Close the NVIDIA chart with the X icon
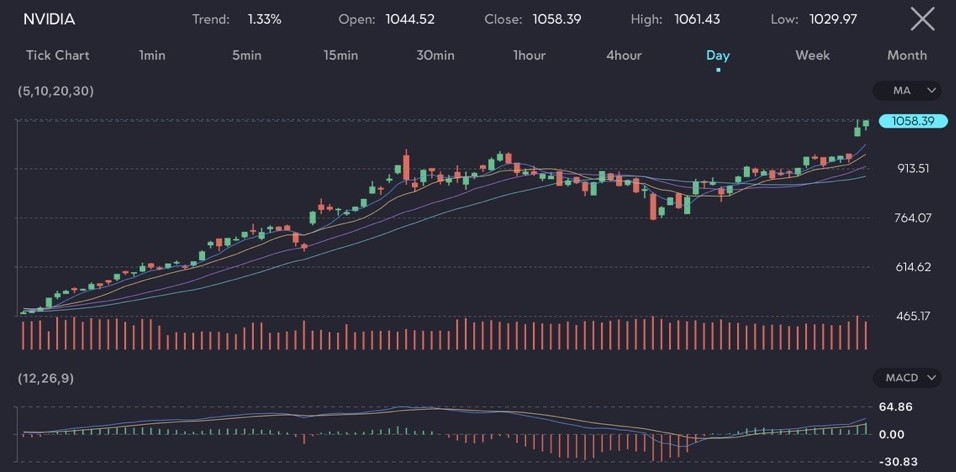956x472 pixels. pos(922,19)
